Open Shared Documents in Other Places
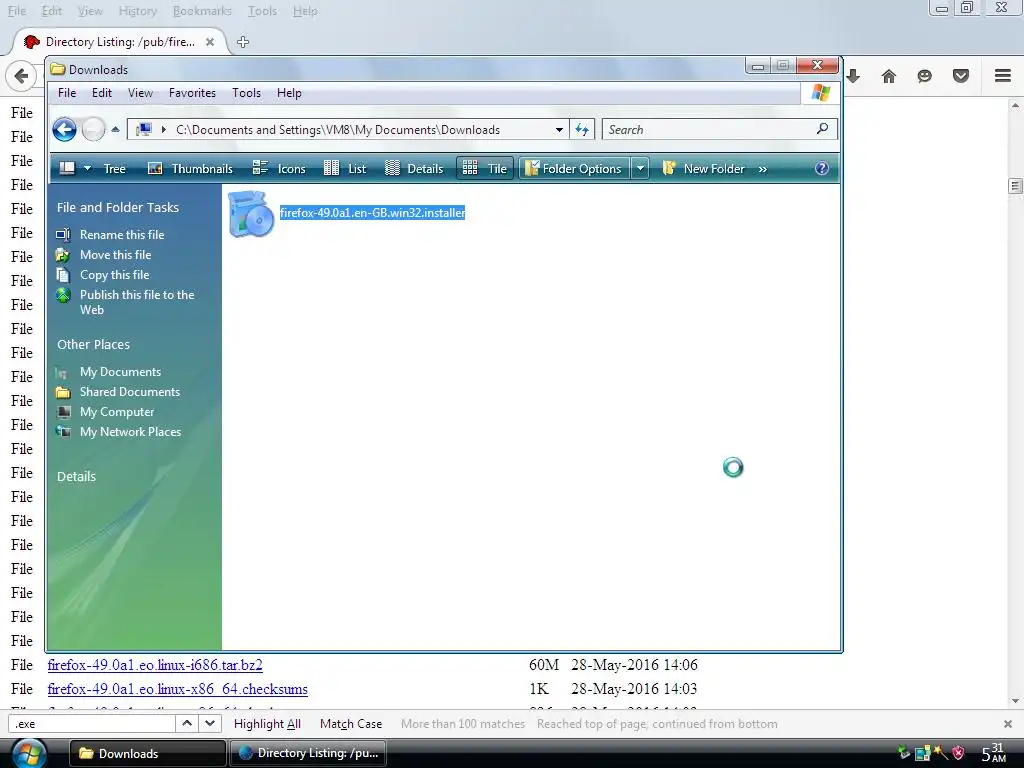This screenshot has height=768, width=1024. [129, 392]
